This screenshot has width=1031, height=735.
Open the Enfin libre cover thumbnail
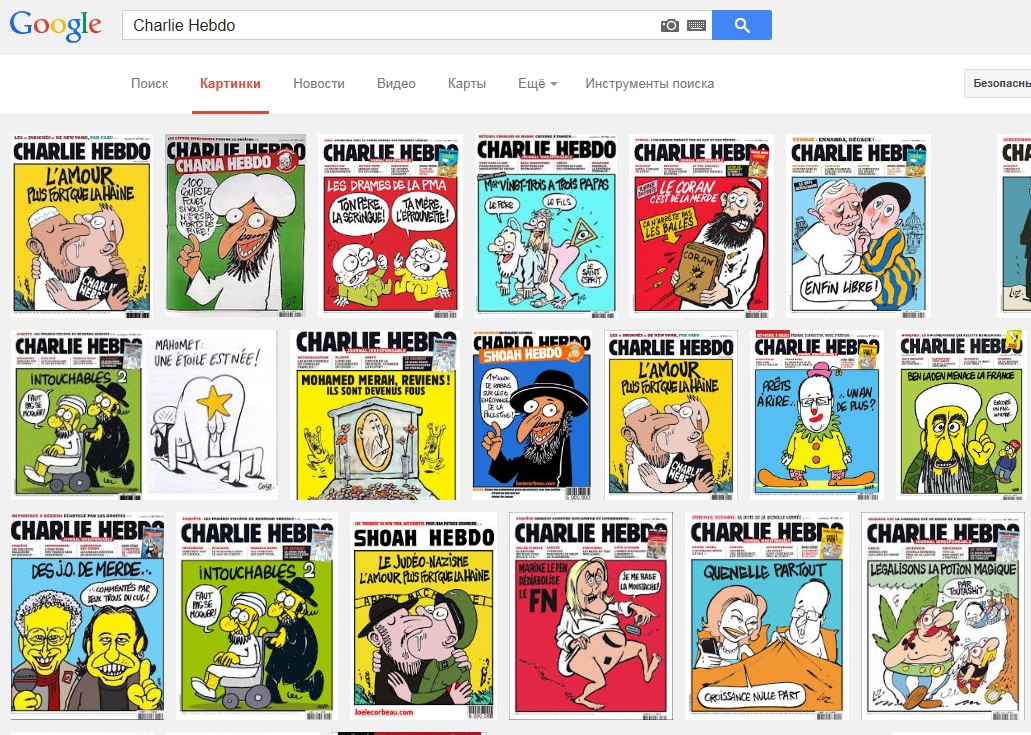(858, 225)
